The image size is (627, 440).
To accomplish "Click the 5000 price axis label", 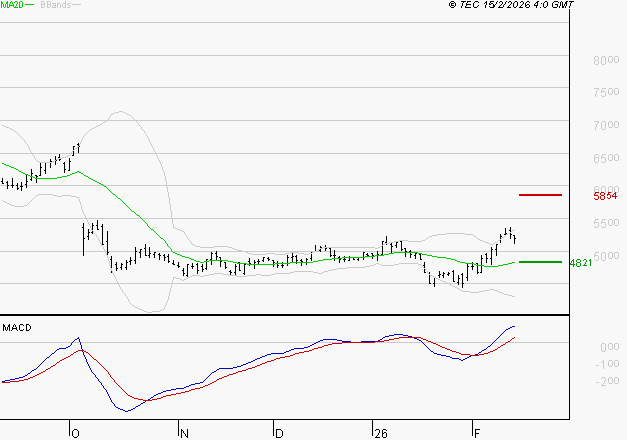I will (606, 256).
